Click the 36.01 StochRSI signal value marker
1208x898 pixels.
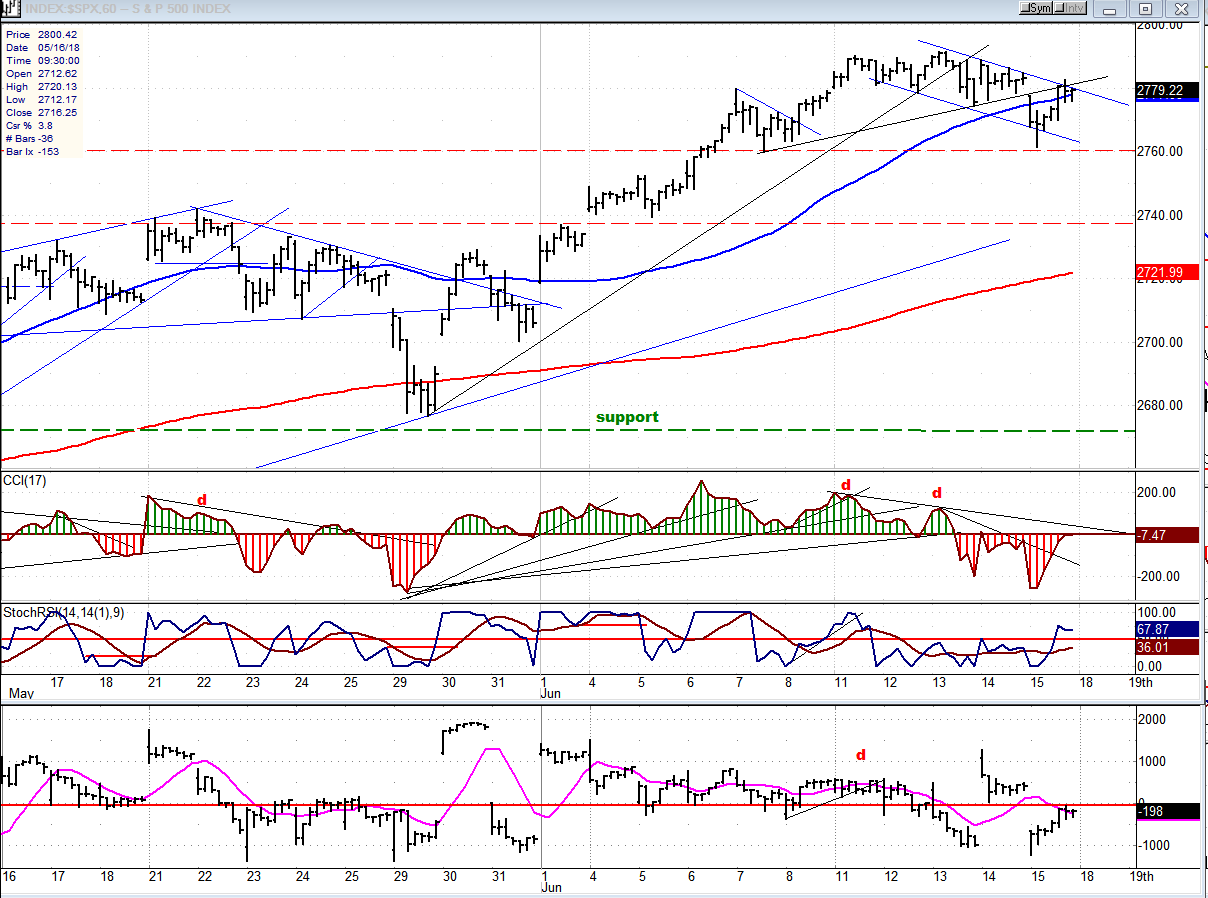[1160, 647]
